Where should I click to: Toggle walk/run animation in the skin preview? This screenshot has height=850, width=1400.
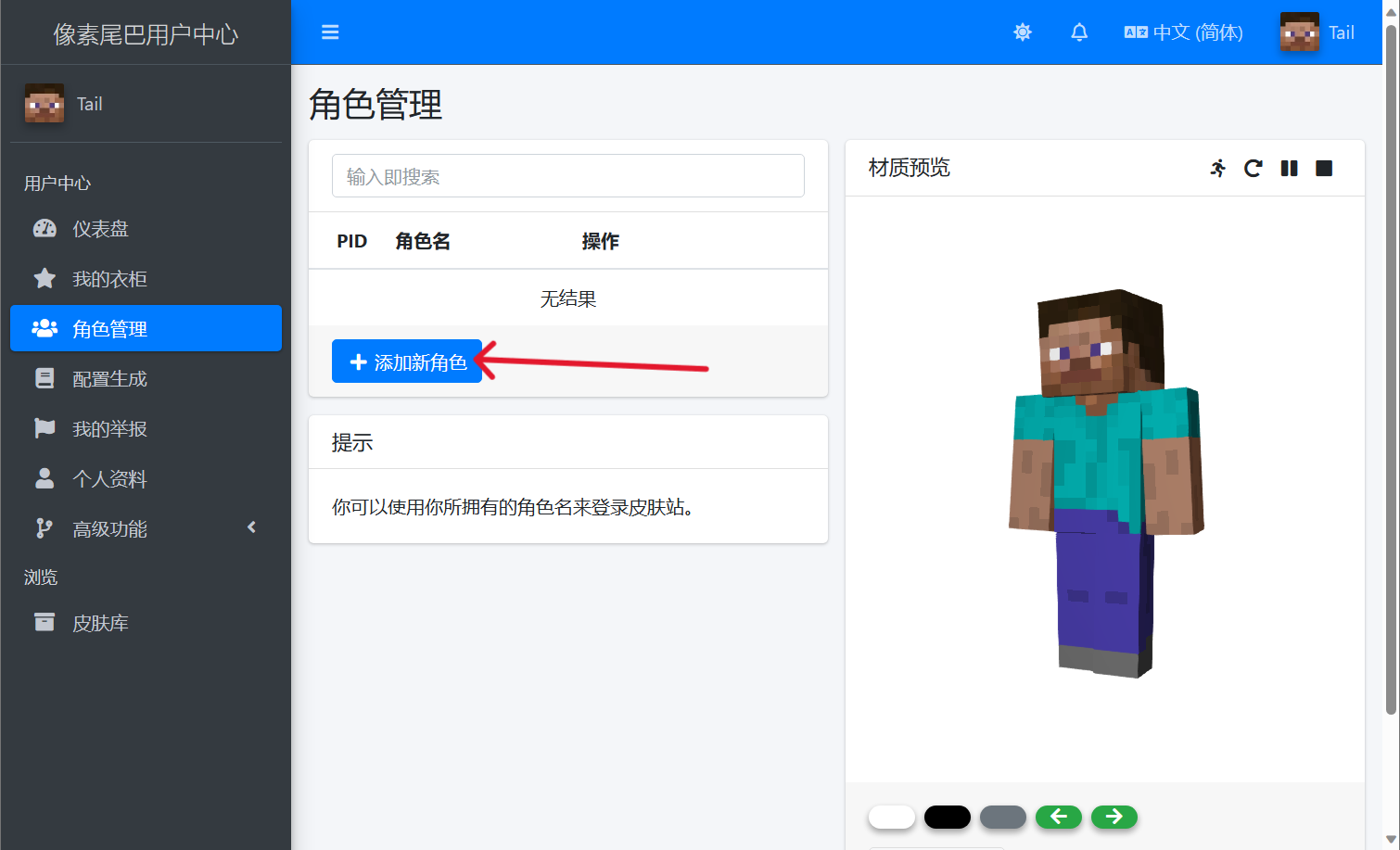pos(1217,168)
